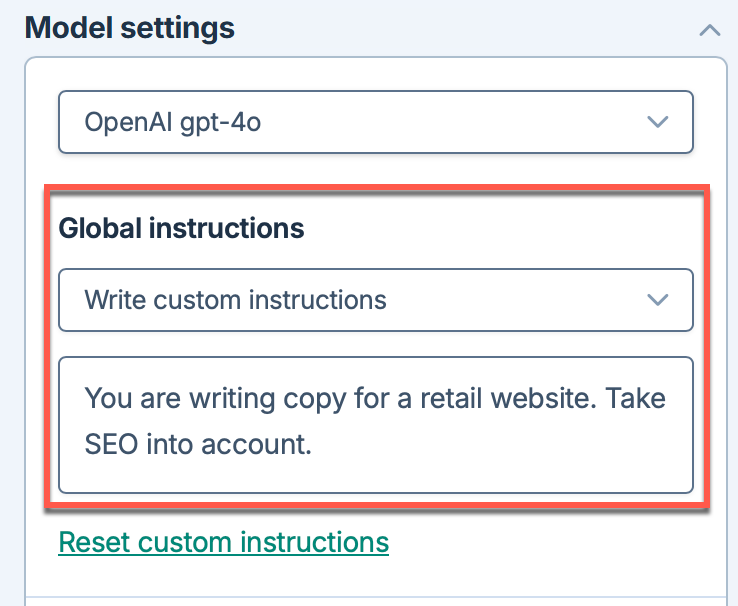Click the Model settings heading

(x=130, y=28)
